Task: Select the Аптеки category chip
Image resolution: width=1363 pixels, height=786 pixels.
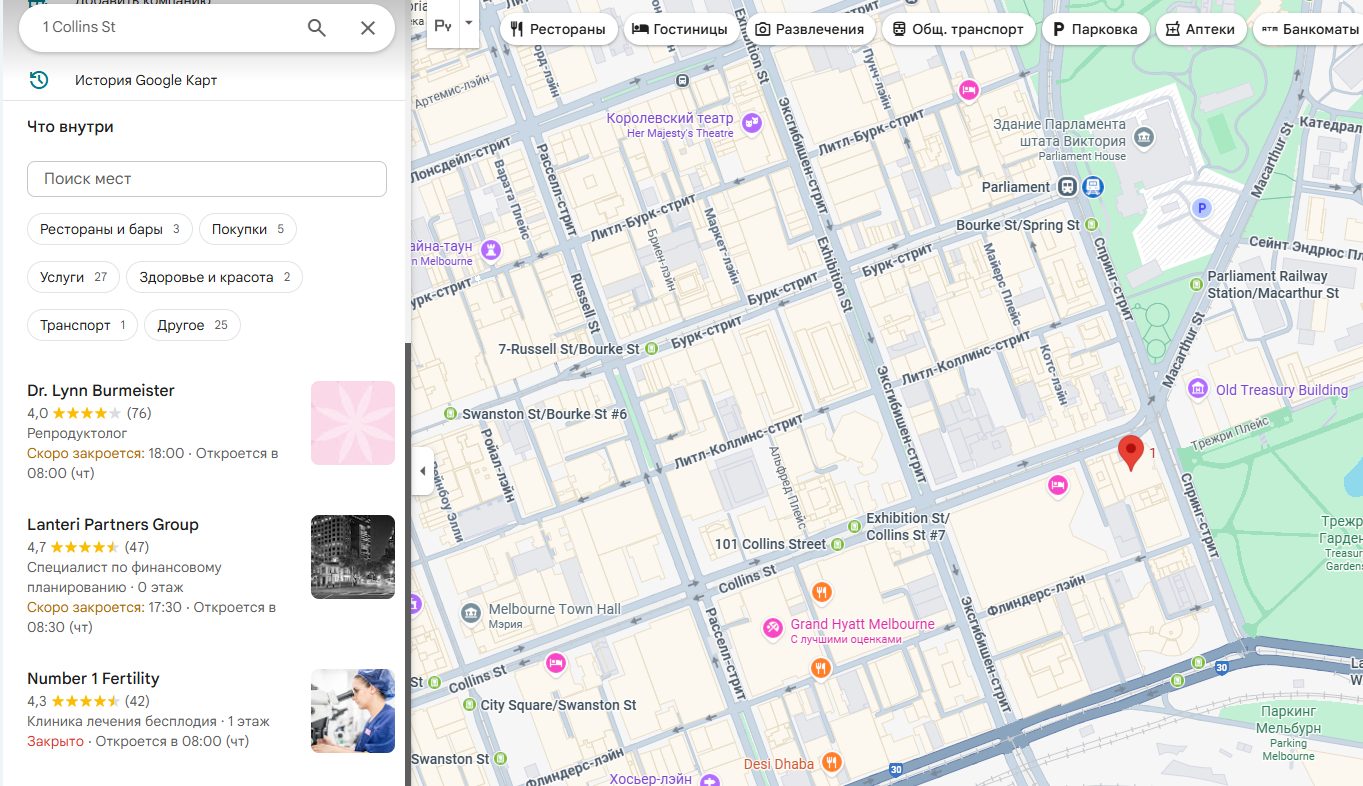Action: (x=1200, y=29)
